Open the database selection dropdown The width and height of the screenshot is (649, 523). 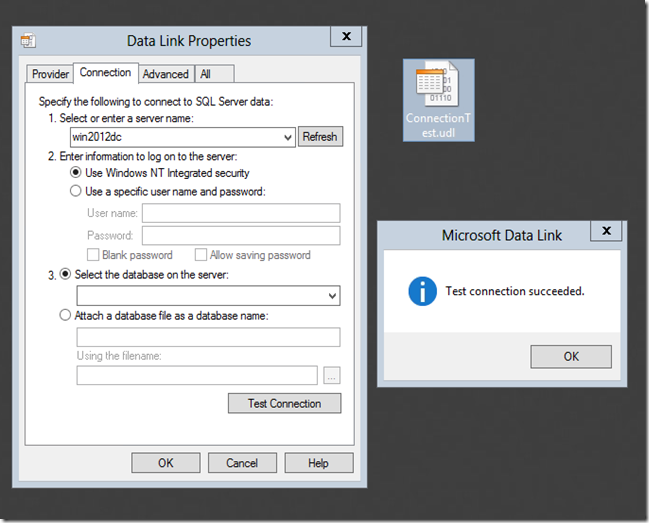pyautogui.click(x=332, y=296)
